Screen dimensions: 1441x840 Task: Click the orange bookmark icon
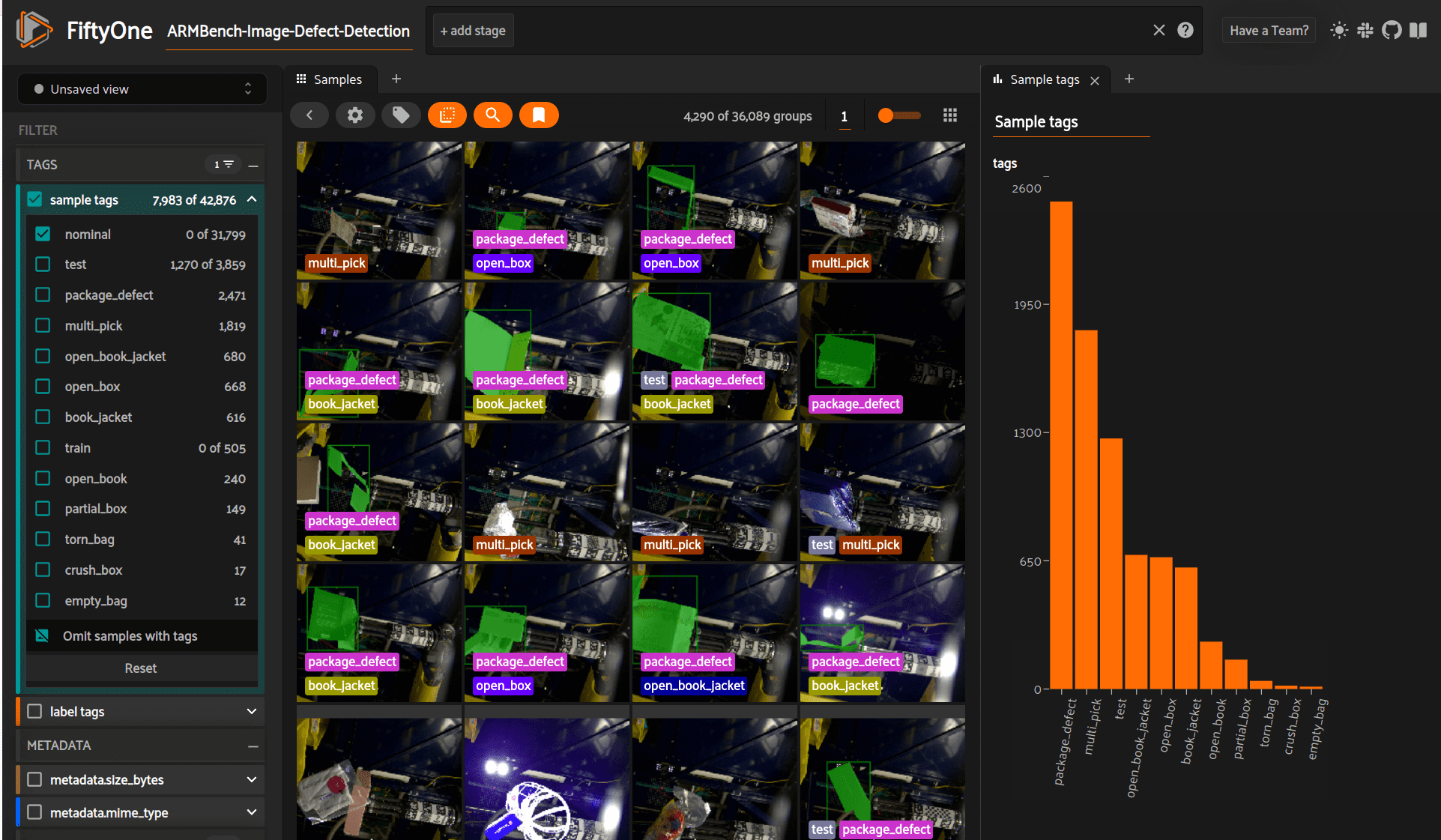pyautogui.click(x=538, y=115)
